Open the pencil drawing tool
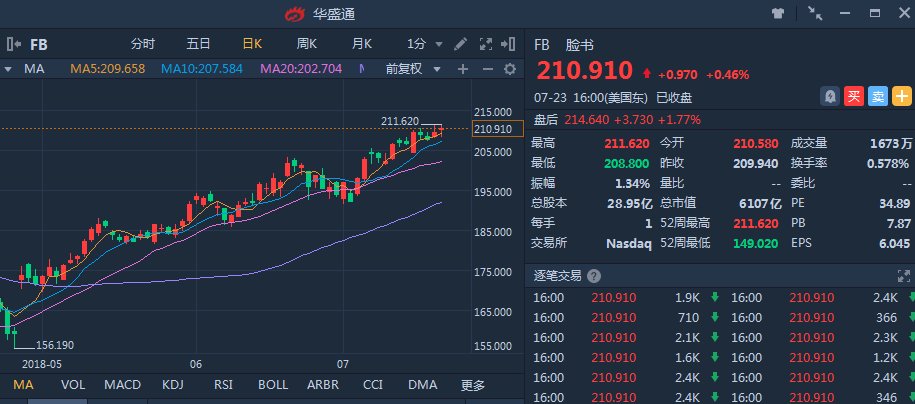 coord(460,44)
